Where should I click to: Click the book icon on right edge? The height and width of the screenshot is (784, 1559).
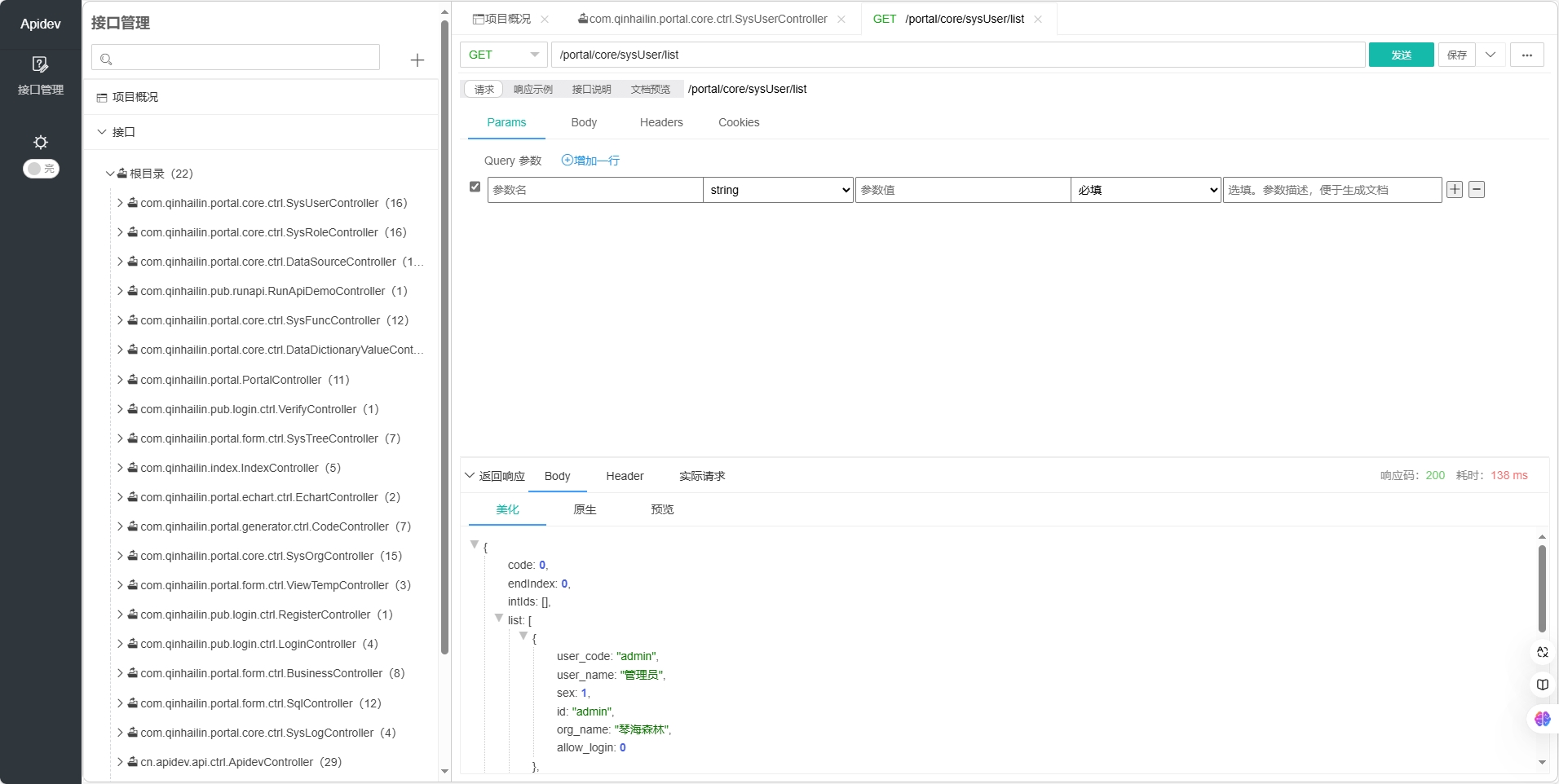tap(1542, 685)
